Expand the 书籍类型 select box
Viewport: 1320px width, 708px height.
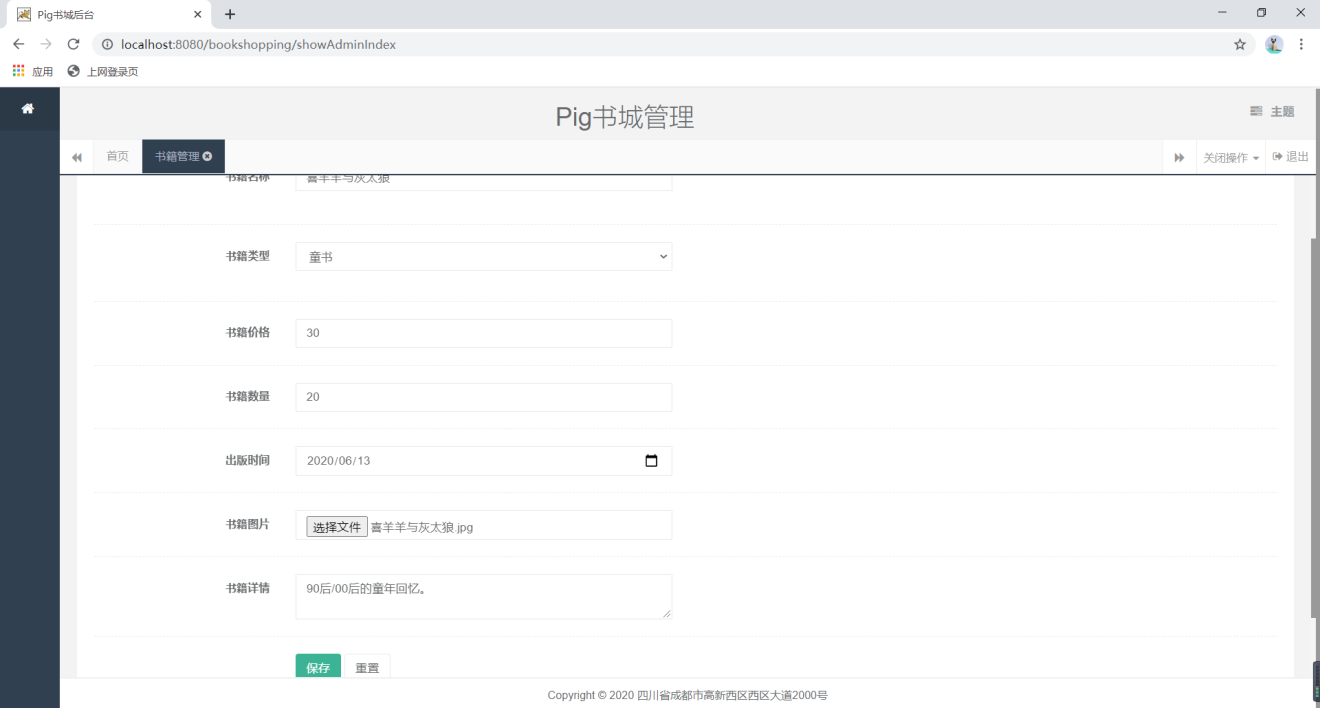coord(484,257)
